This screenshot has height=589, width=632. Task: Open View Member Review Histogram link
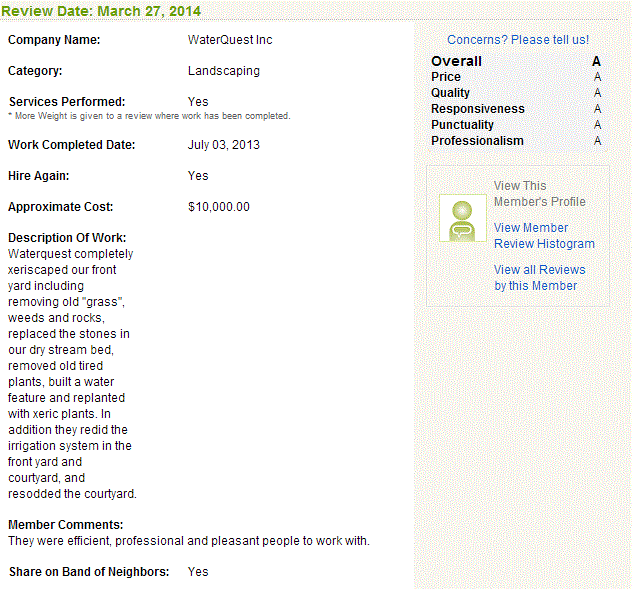tap(544, 236)
